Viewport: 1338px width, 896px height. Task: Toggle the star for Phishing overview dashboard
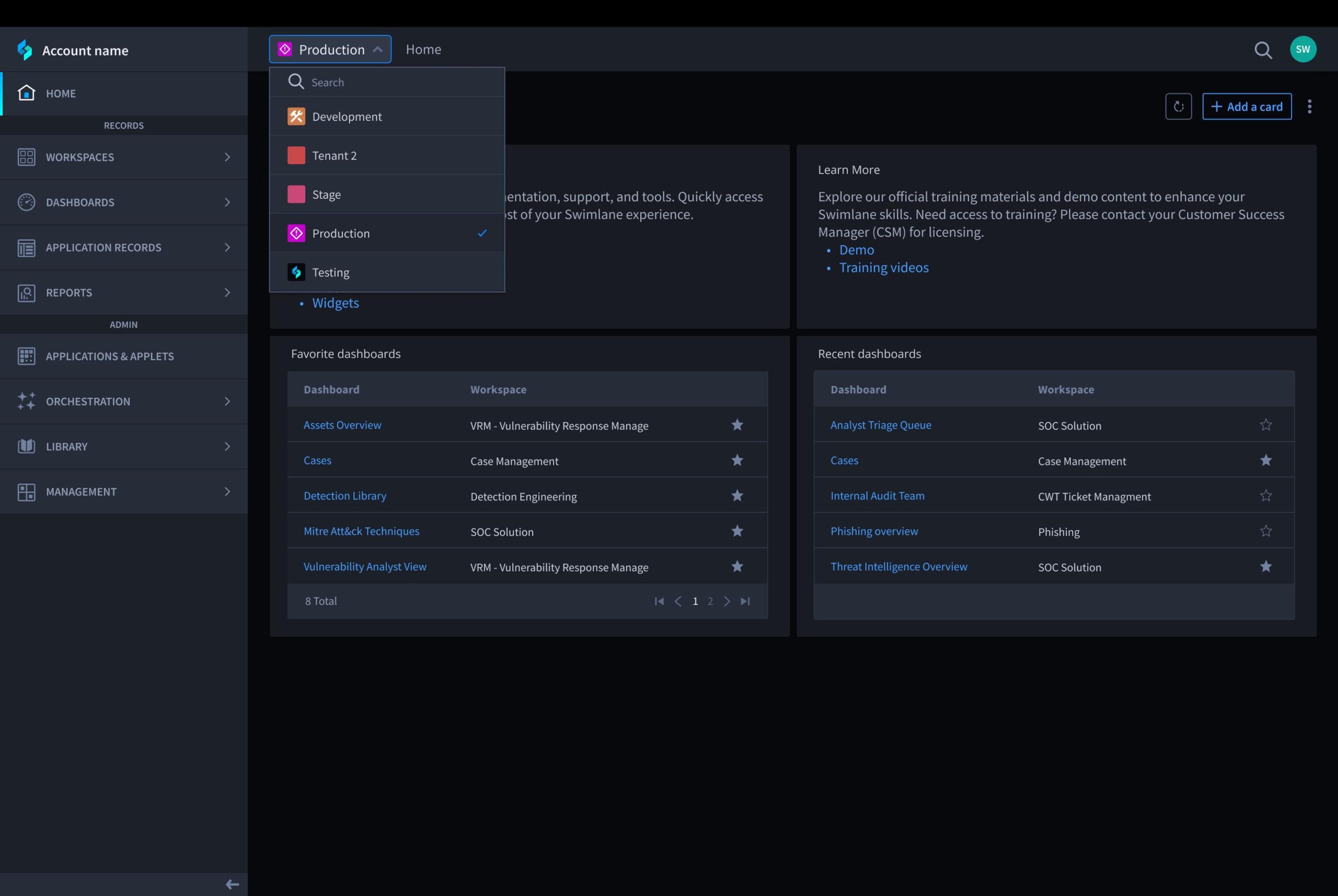1265,532
